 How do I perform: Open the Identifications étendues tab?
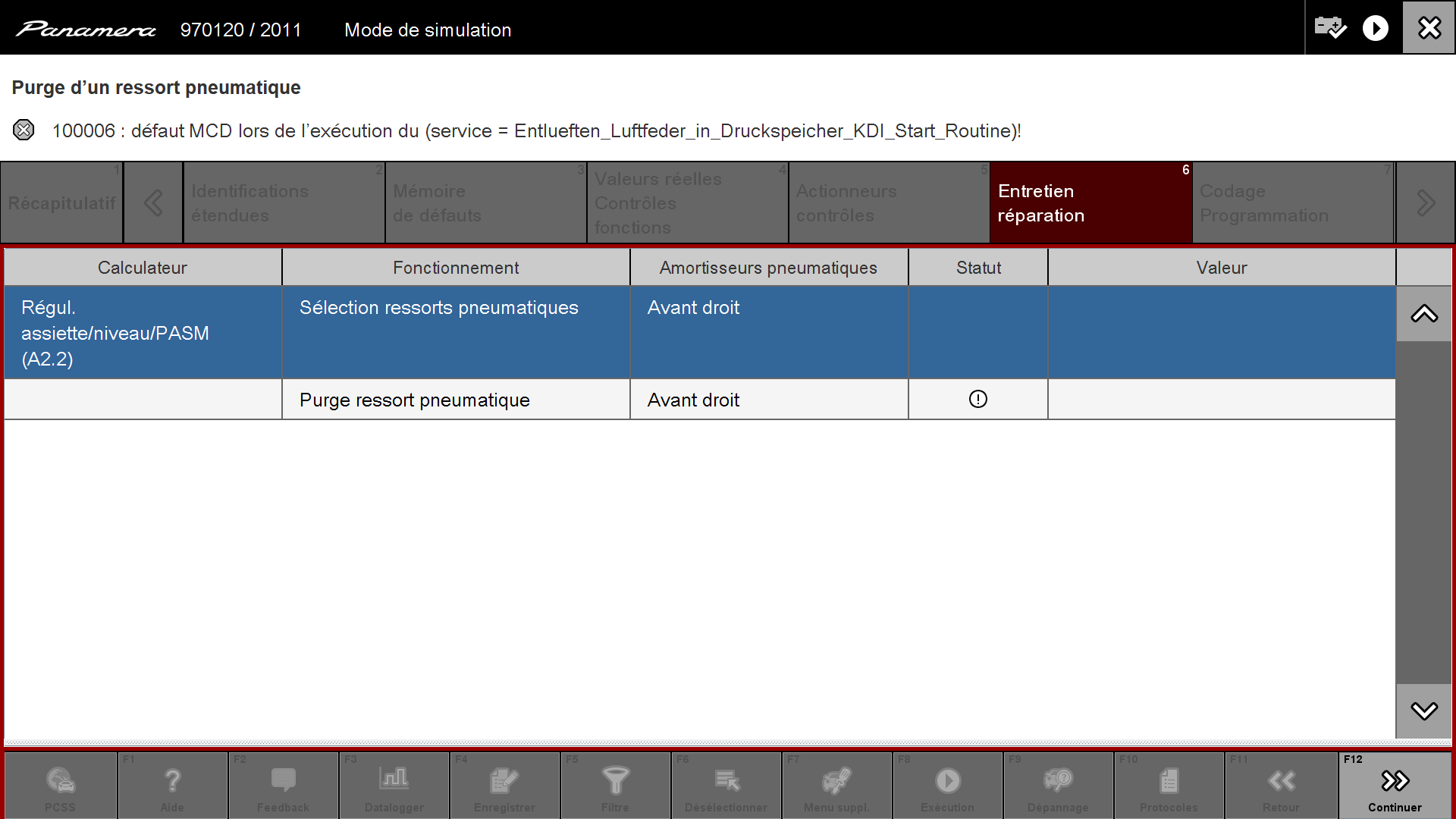pyautogui.click(x=284, y=202)
